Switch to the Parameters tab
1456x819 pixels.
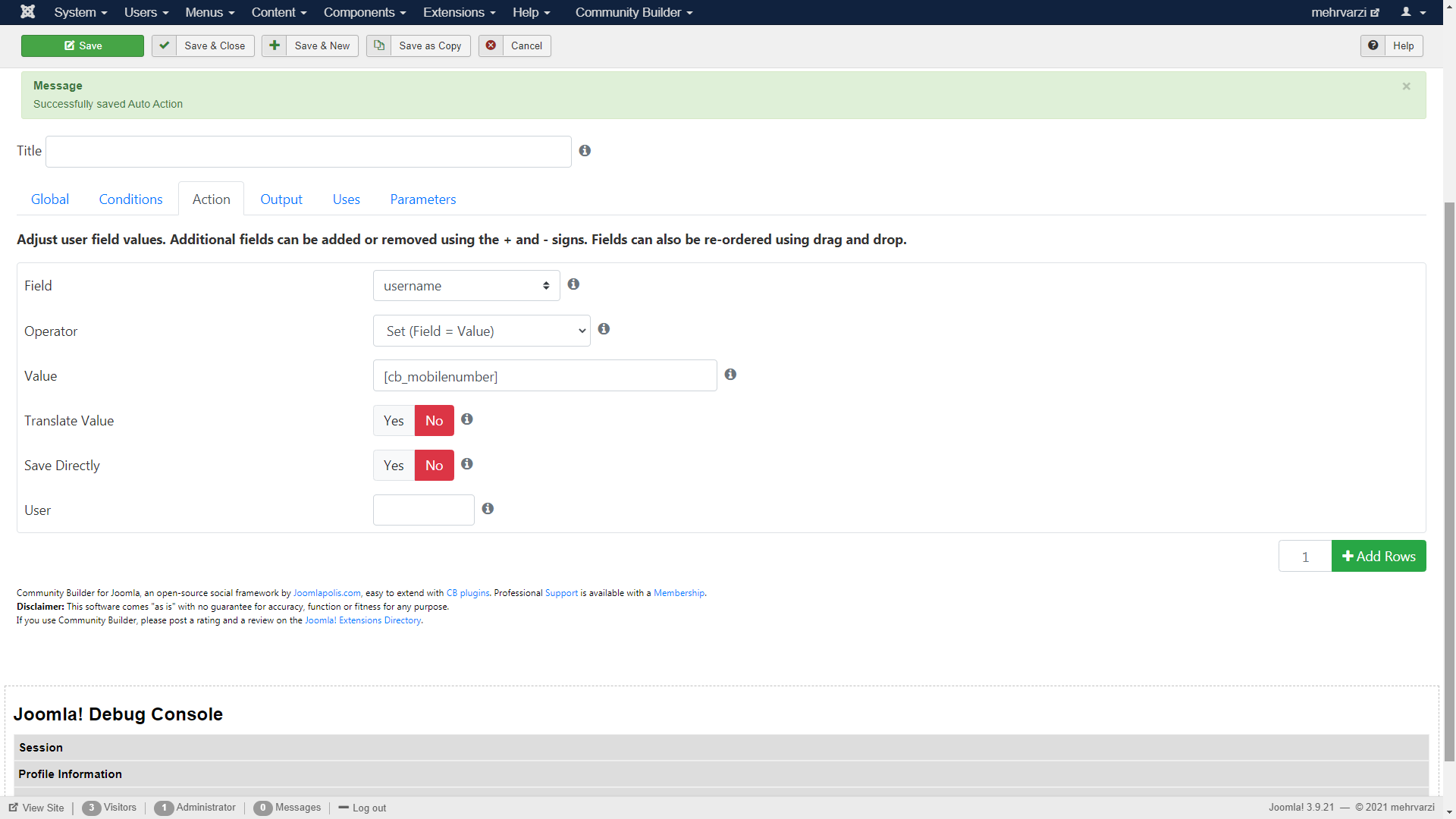click(423, 199)
